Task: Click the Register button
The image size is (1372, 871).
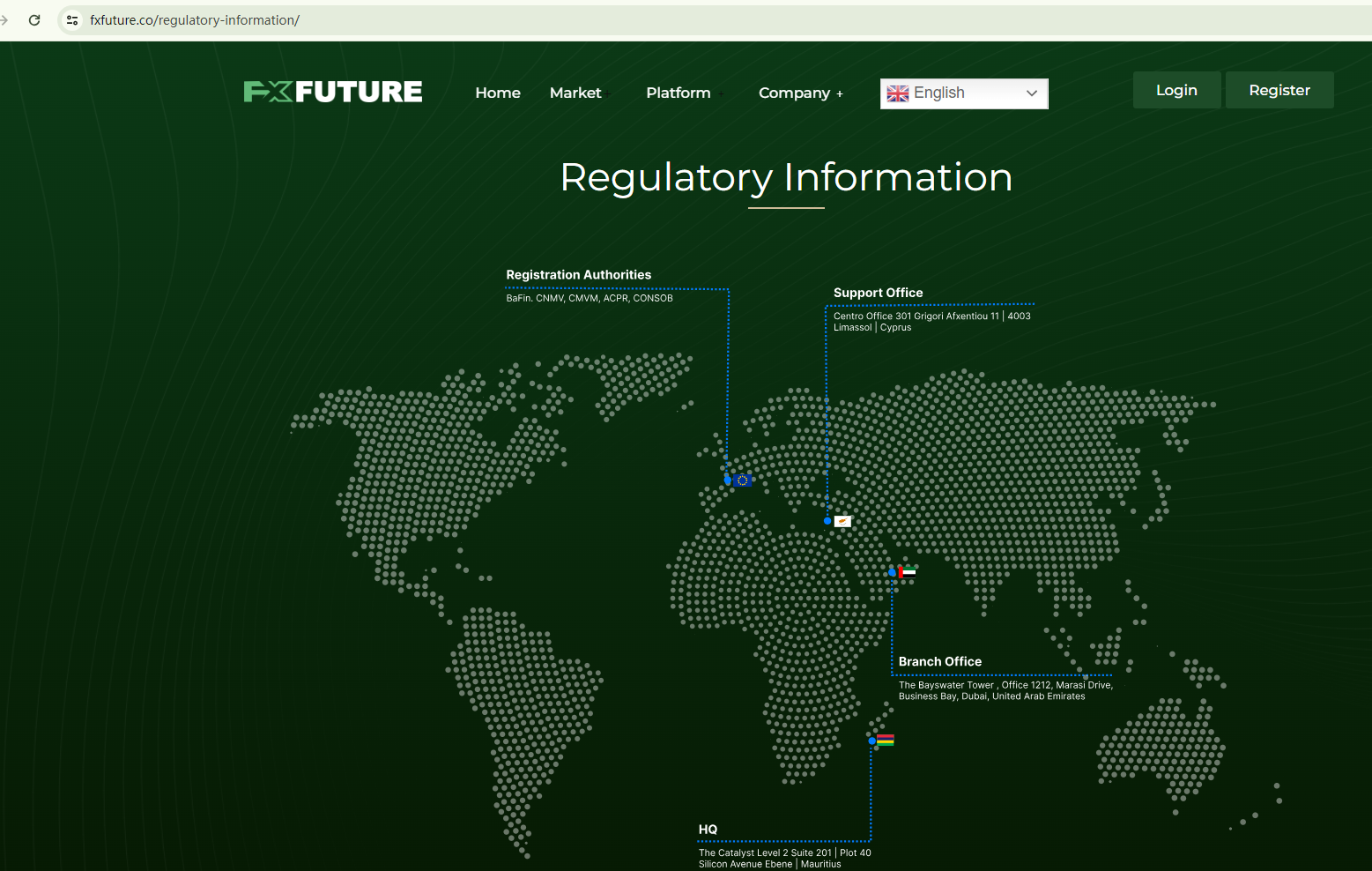Action: tap(1279, 90)
